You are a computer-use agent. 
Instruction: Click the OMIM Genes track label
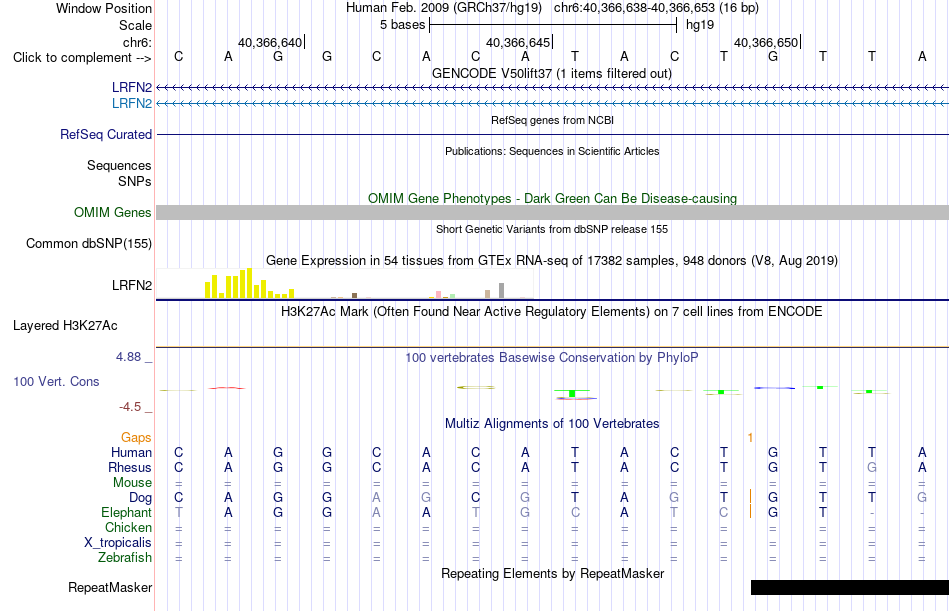point(112,213)
